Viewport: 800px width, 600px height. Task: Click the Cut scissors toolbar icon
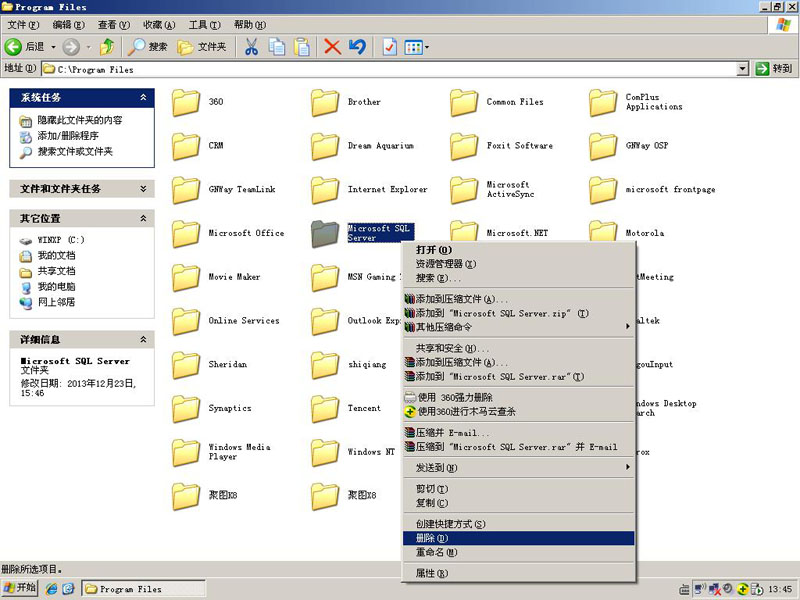251,47
